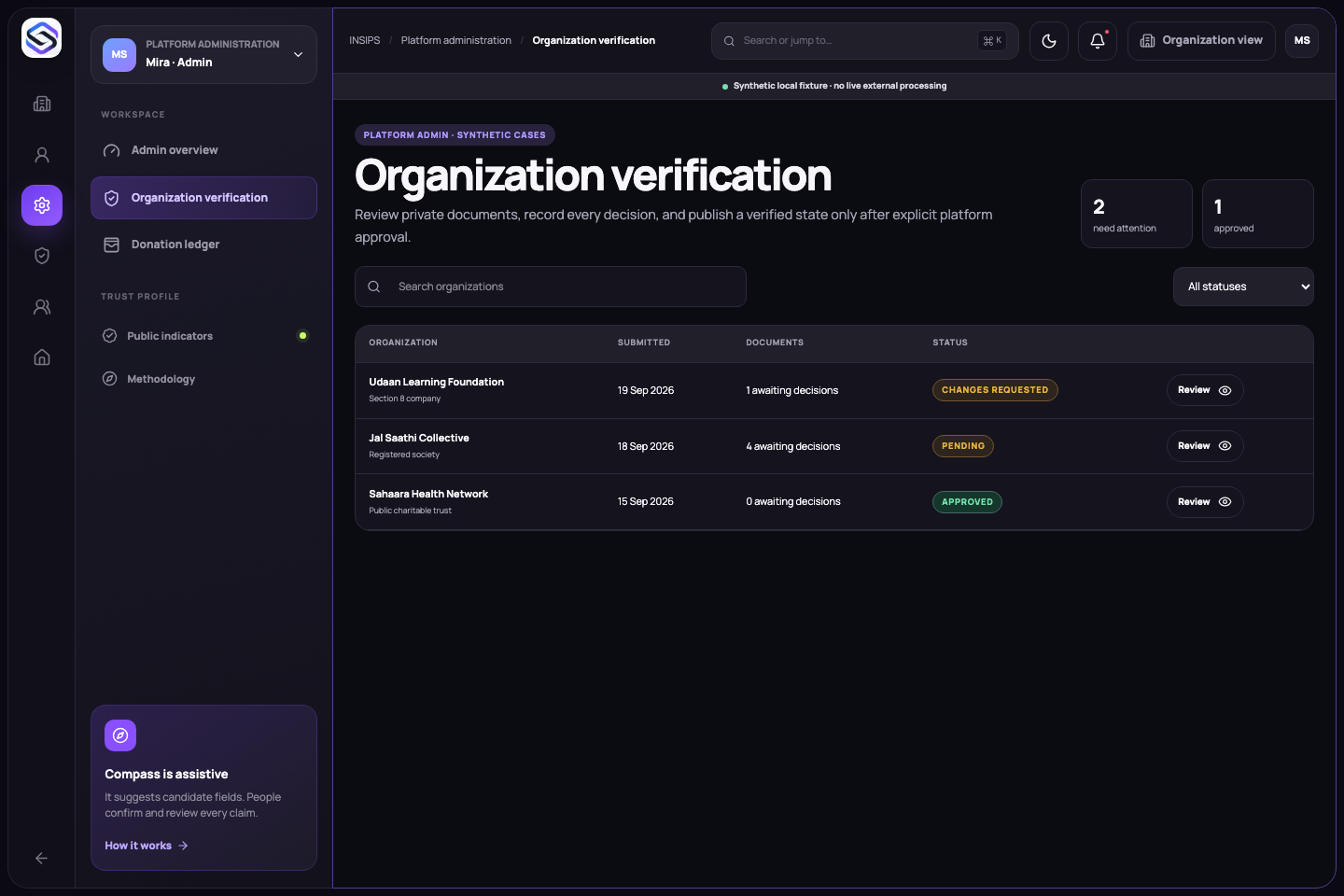Click the INSIPS logo in the rail

[x=41, y=38]
